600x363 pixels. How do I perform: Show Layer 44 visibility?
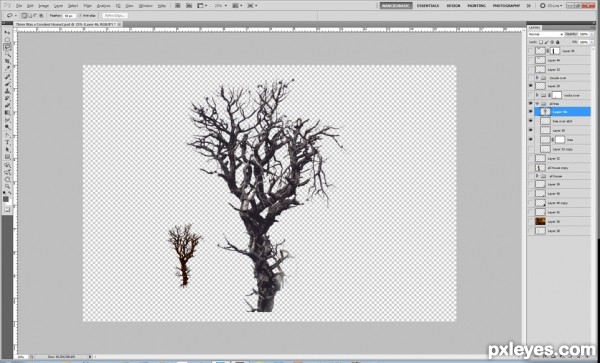(x=530, y=60)
